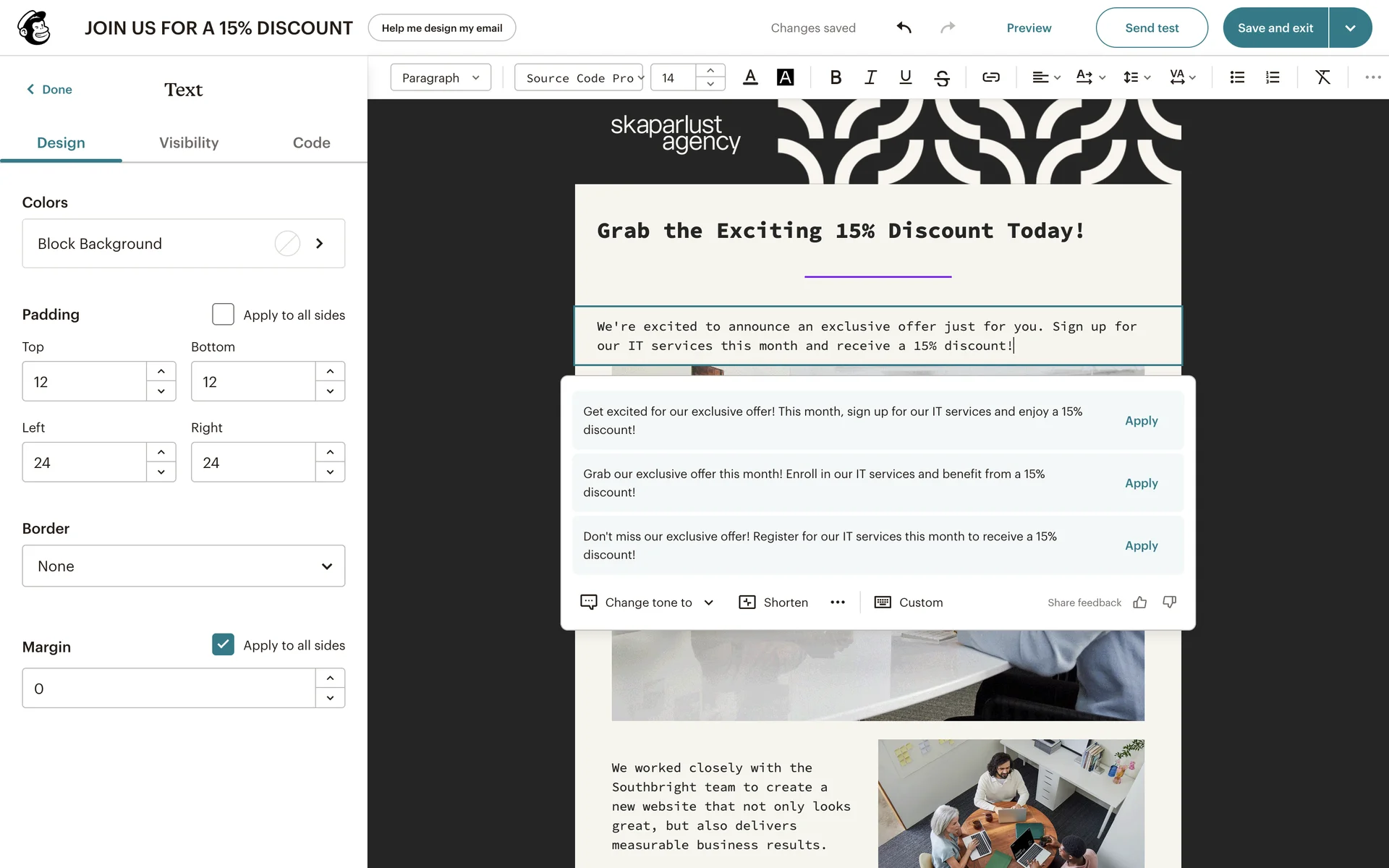The width and height of the screenshot is (1389, 868).
Task: Apply italic text style
Action: [870, 77]
